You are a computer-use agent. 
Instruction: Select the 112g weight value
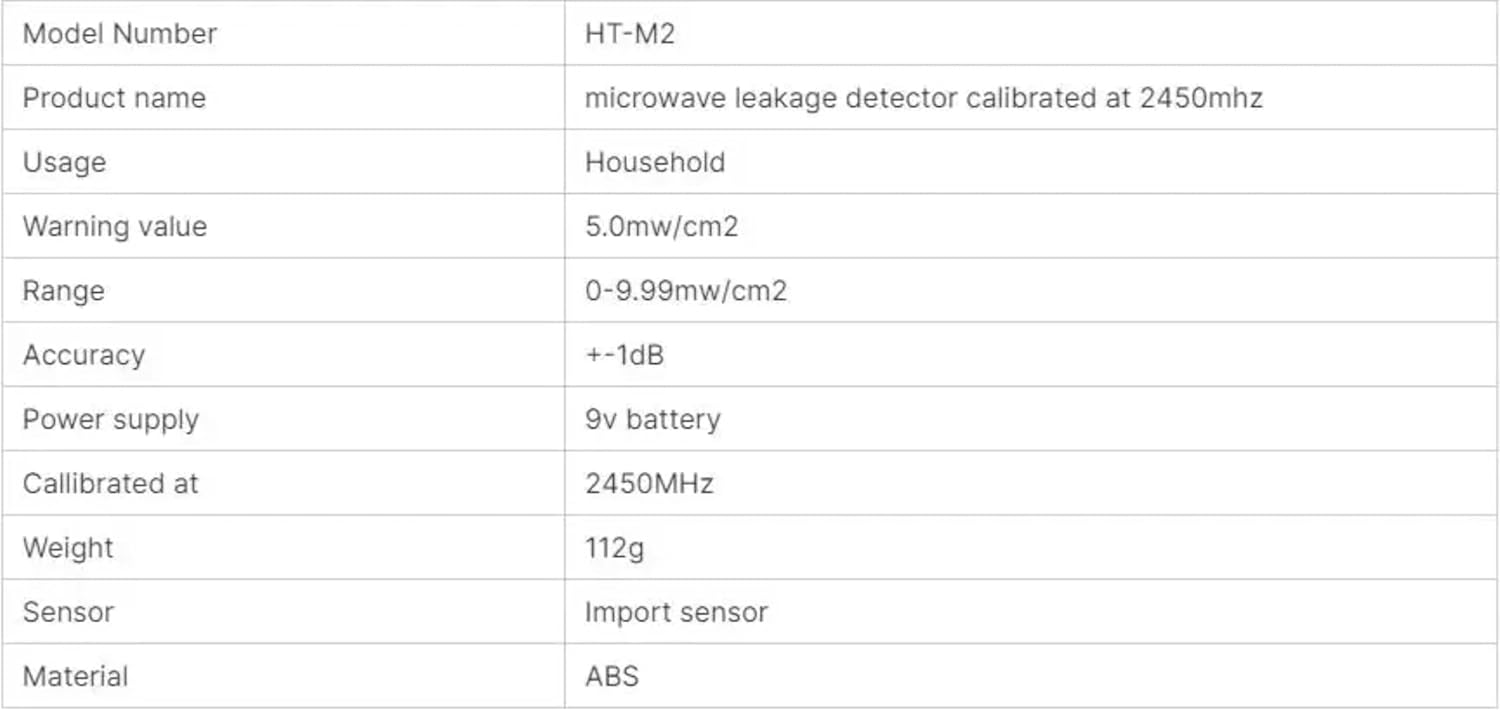coord(614,548)
